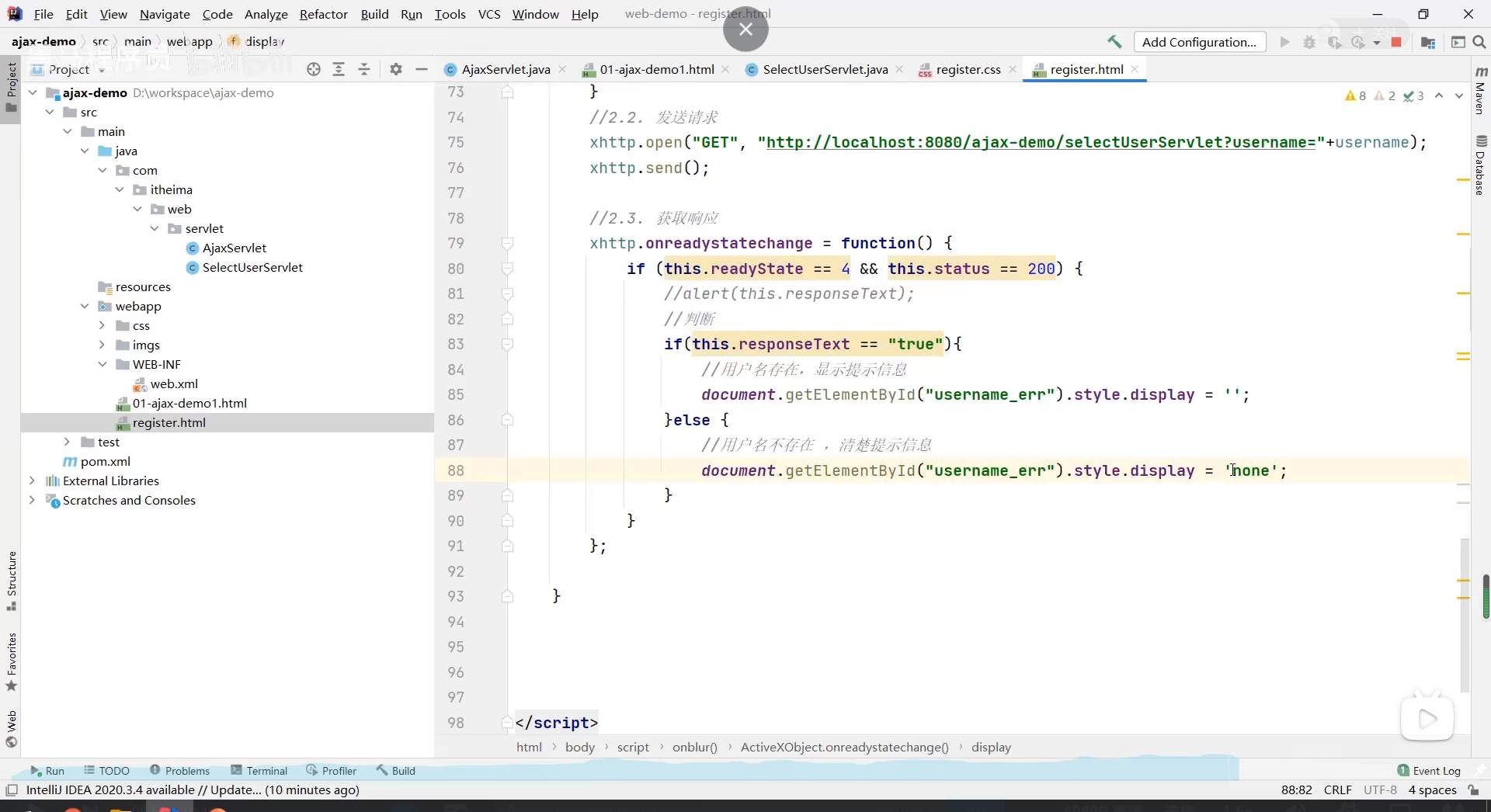
Task: Click the Search Everywhere magnifier icon
Action: [x=1479, y=42]
